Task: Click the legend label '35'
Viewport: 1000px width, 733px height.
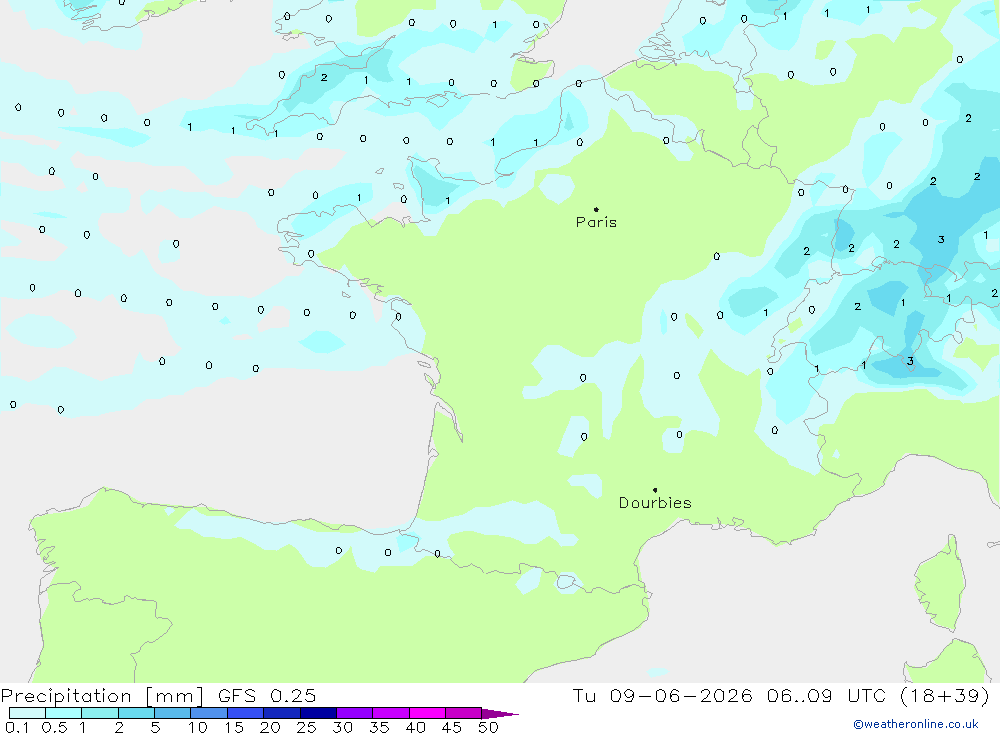Action: (x=379, y=727)
